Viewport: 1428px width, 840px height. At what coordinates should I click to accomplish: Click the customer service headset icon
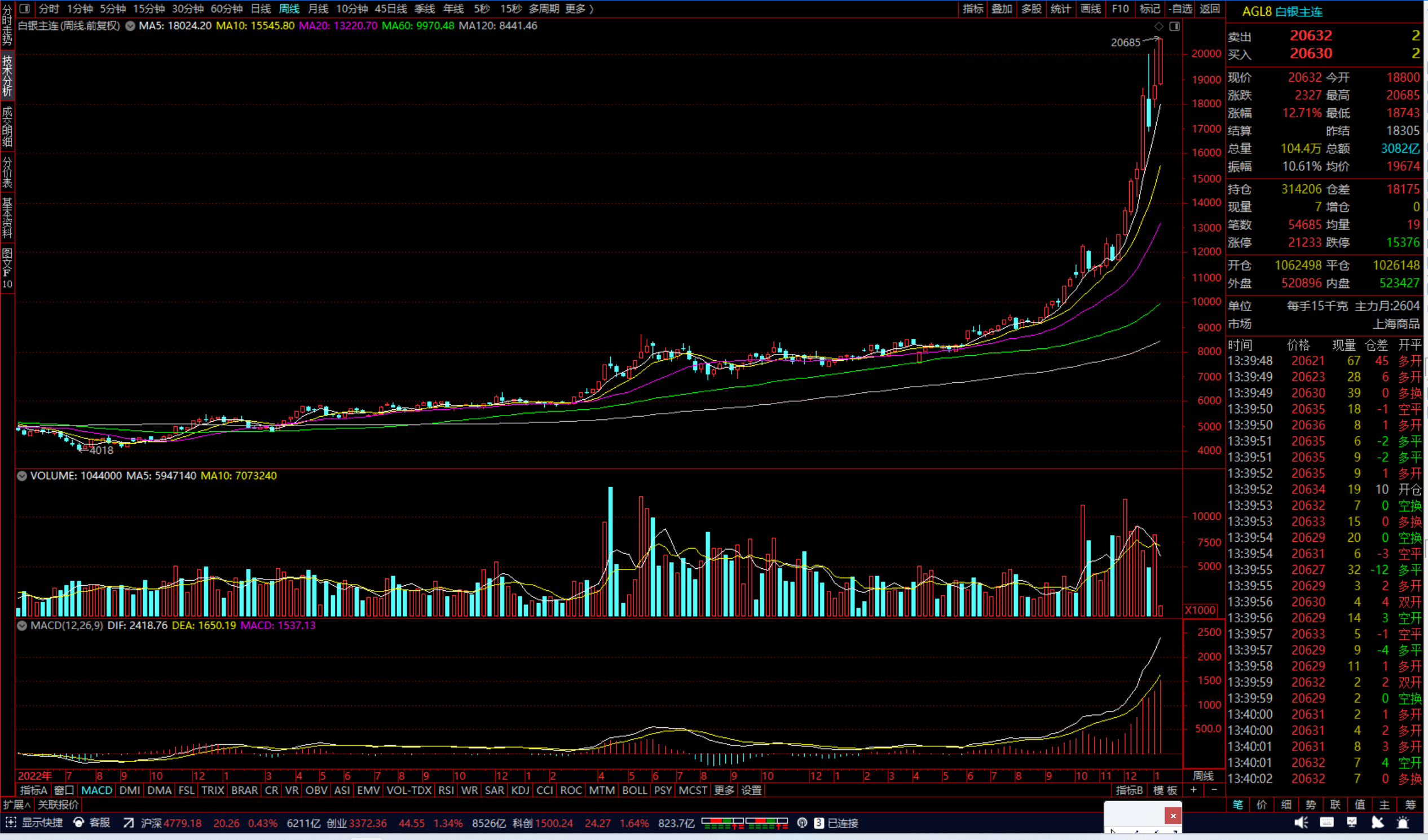click(79, 823)
